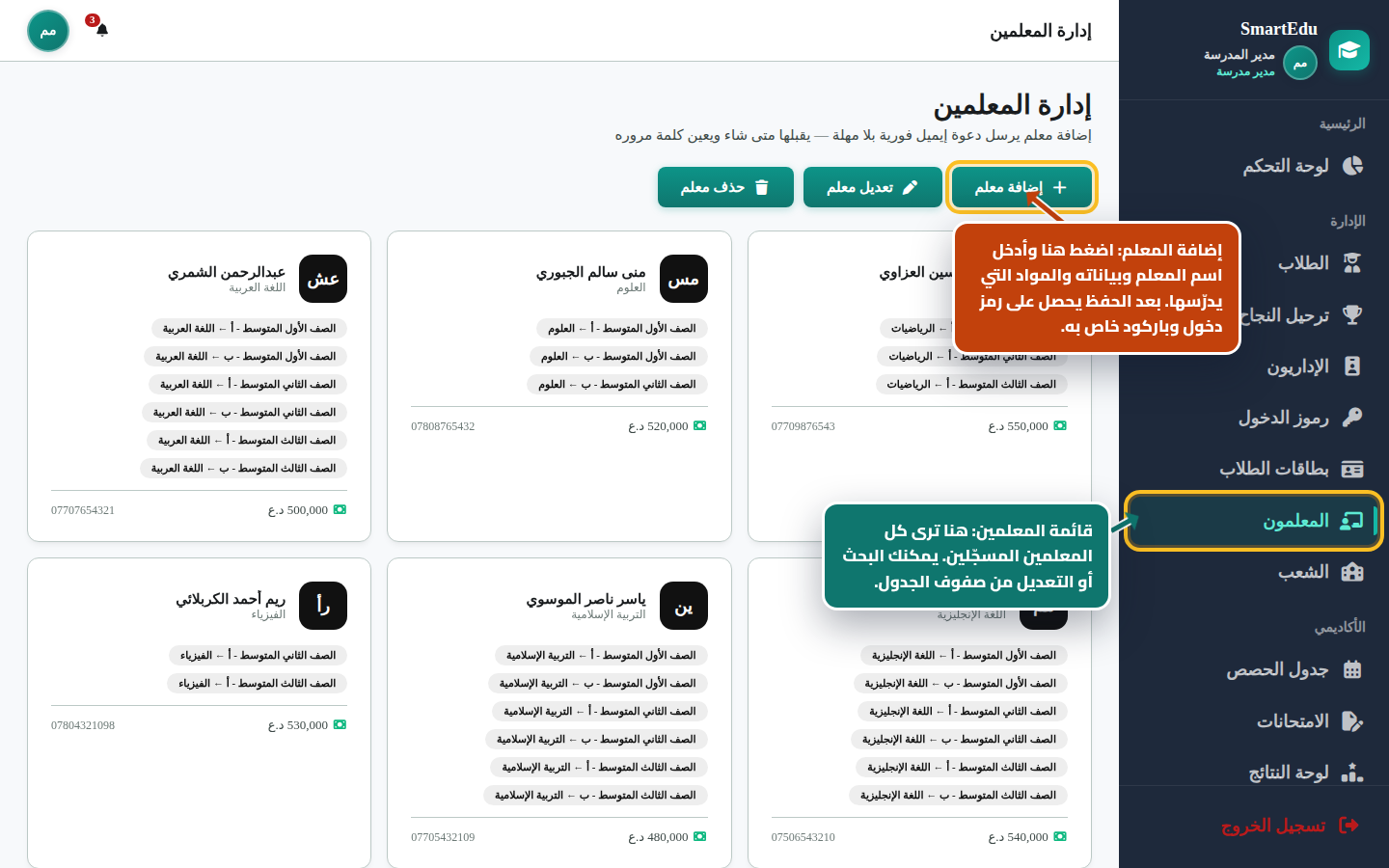Screen dimensions: 1389x868
Task: Click the key icon for access codes
Action: click(1352, 418)
